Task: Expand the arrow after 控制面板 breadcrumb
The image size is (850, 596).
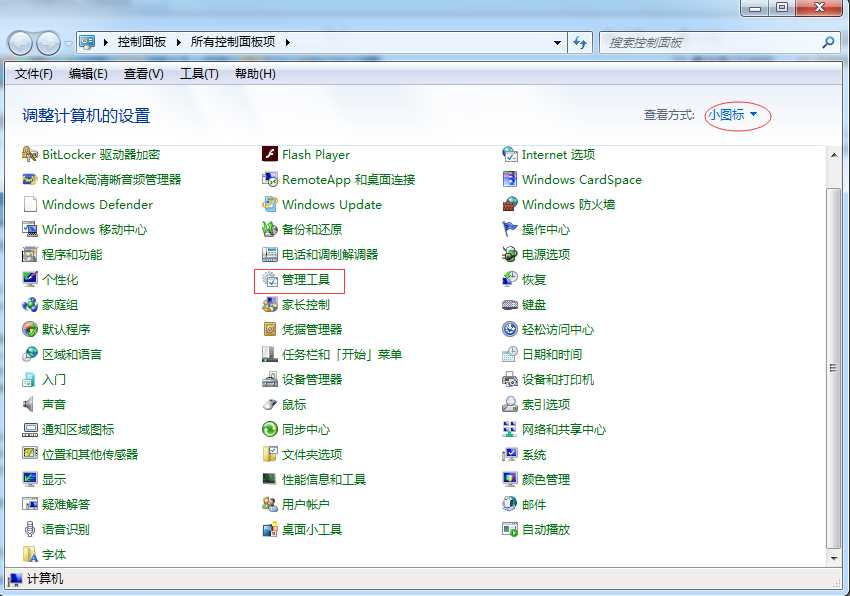Action: coord(178,42)
